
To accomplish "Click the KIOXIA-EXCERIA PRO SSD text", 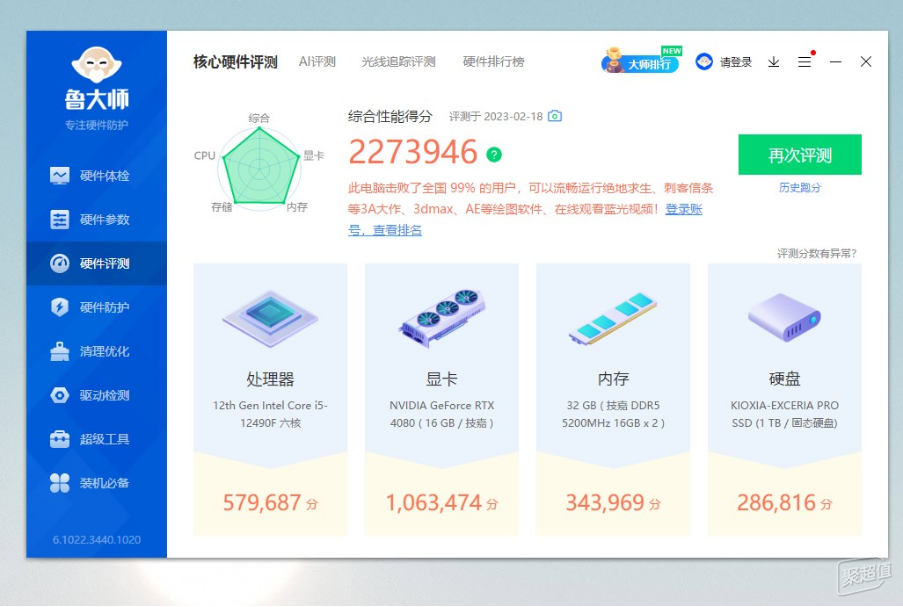I will click(x=784, y=414).
